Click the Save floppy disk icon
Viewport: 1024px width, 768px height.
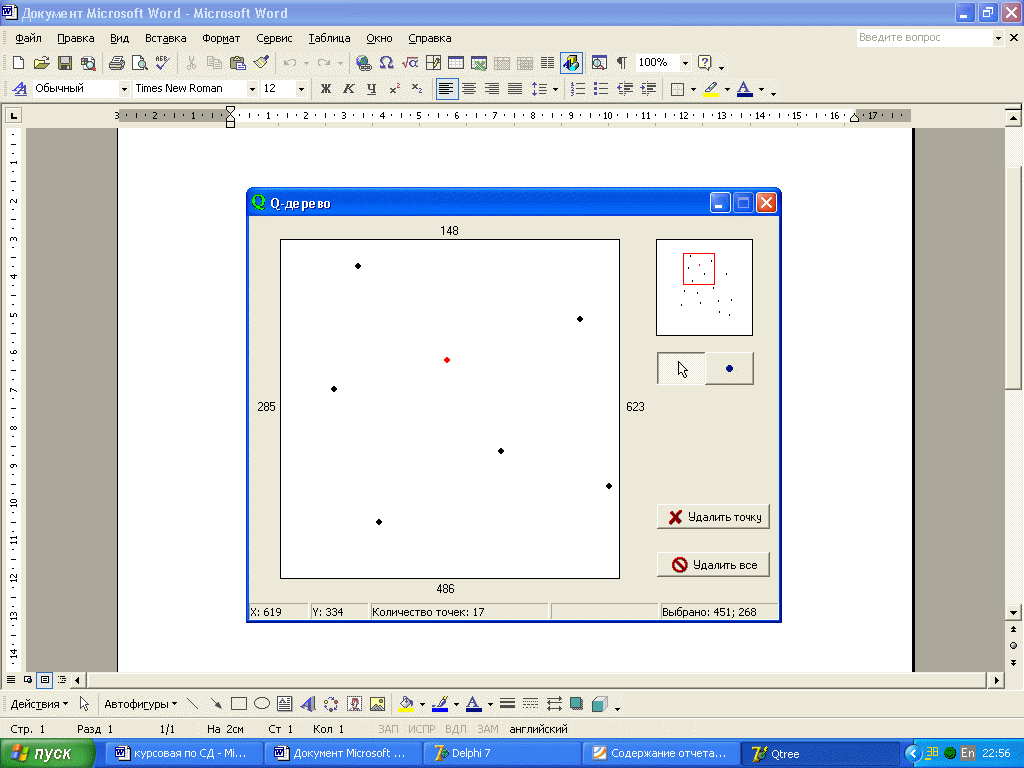point(65,63)
